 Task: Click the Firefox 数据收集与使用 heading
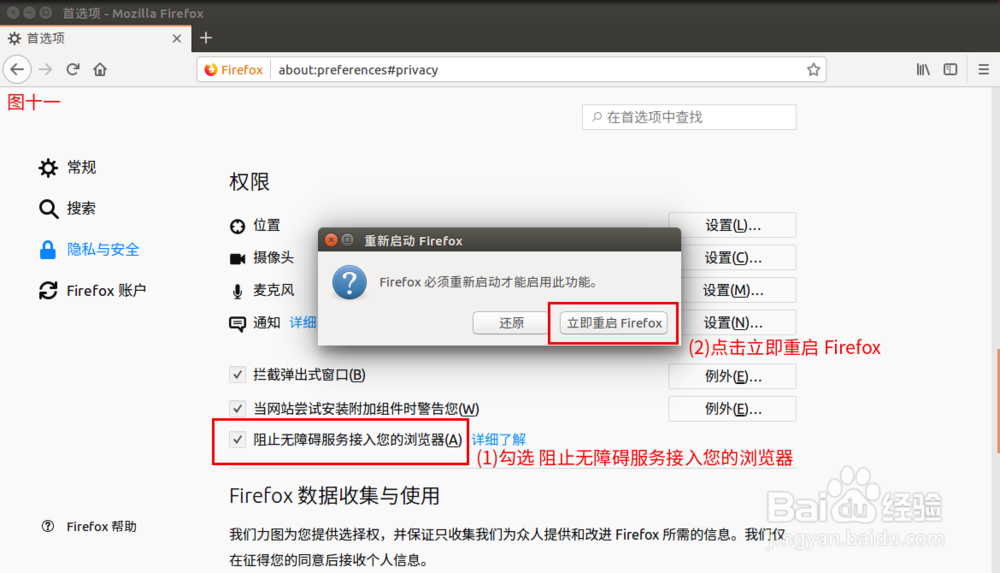pos(334,496)
